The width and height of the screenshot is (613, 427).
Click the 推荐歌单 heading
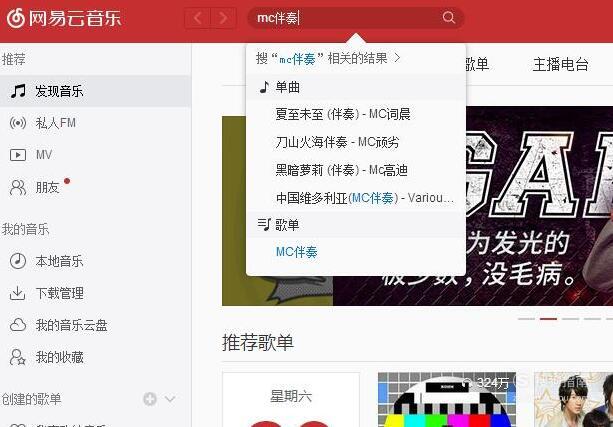point(258,343)
